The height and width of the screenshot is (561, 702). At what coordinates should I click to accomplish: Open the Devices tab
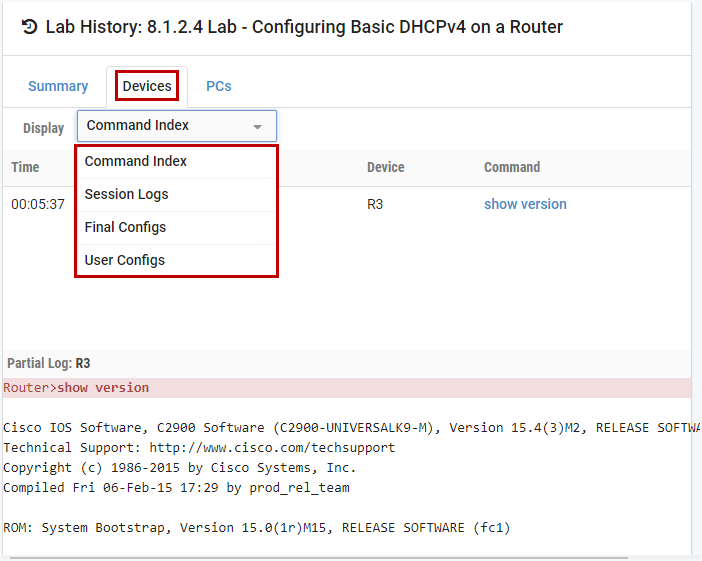tap(147, 86)
